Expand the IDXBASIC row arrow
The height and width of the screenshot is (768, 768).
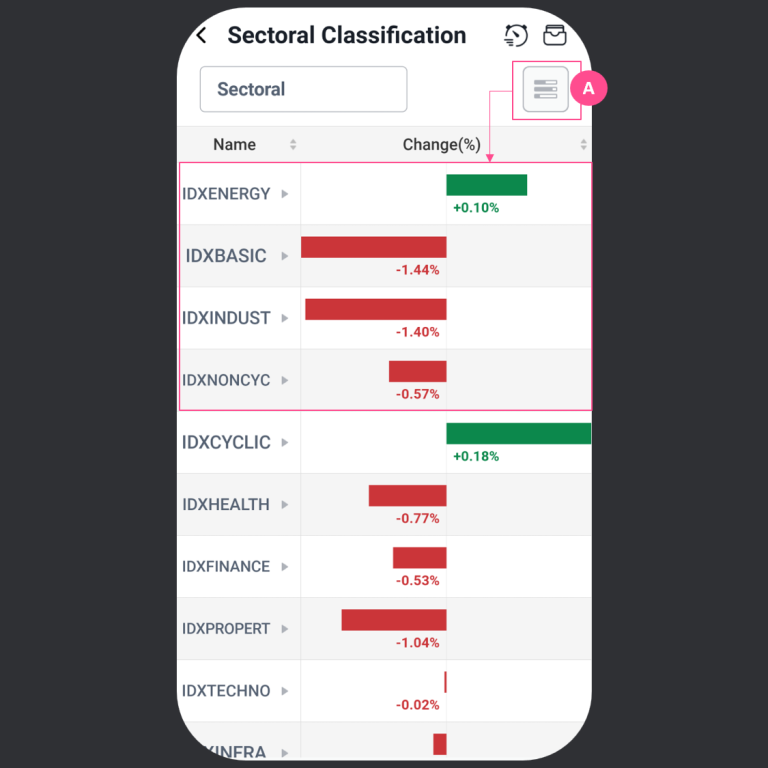(x=285, y=256)
